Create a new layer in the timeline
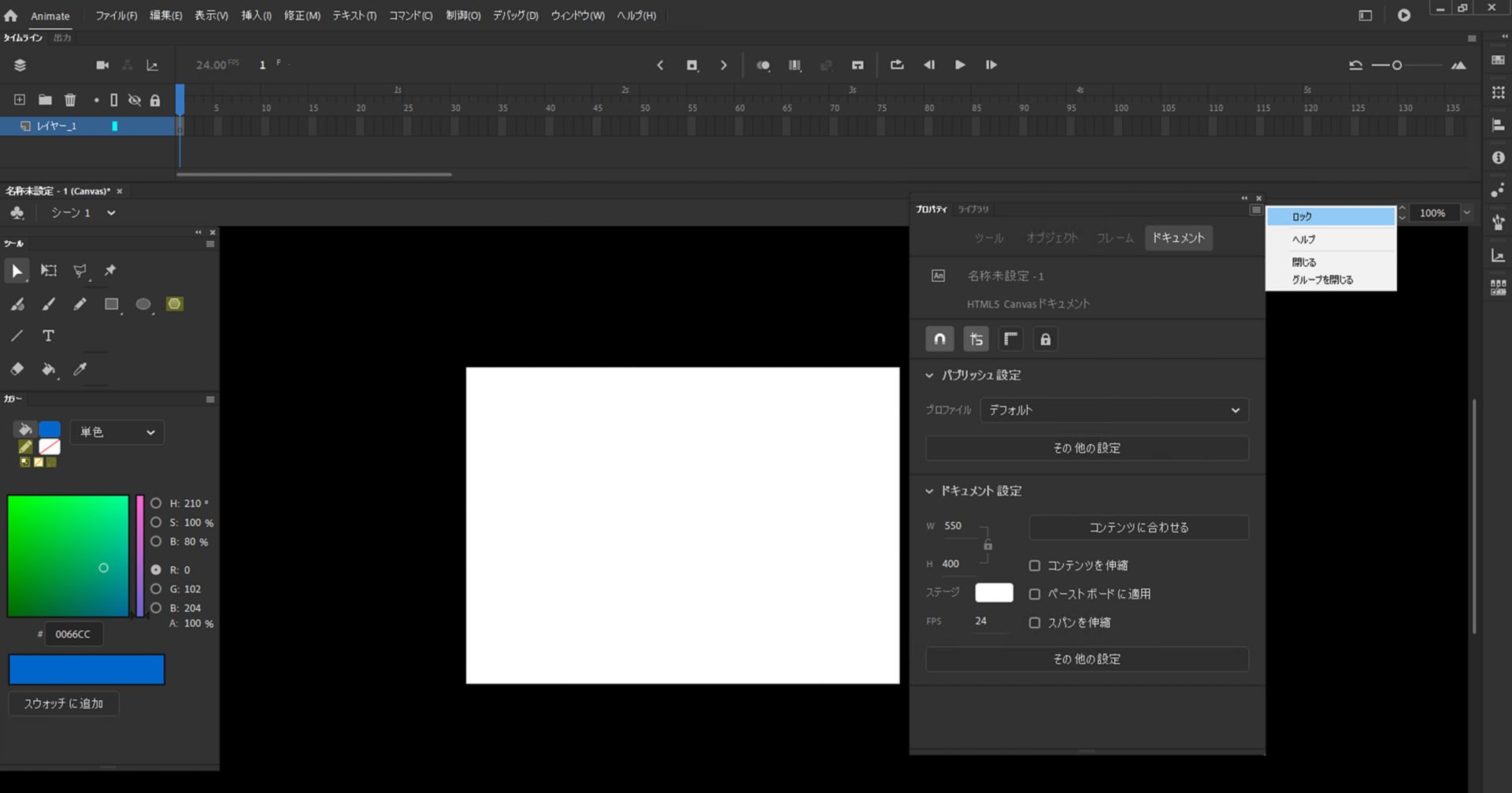Viewport: 1512px width, 793px height. (x=18, y=100)
